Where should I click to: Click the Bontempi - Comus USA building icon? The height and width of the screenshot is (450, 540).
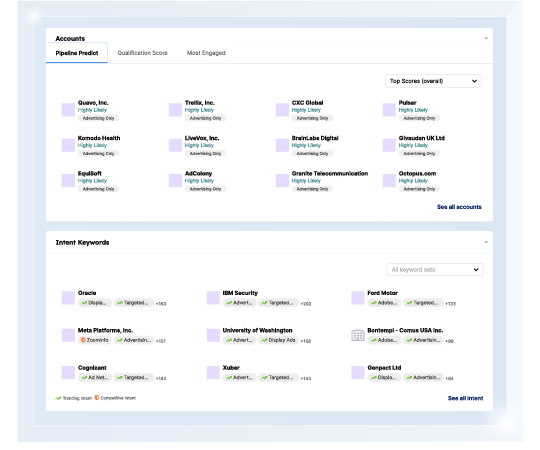(x=357, y=335)
